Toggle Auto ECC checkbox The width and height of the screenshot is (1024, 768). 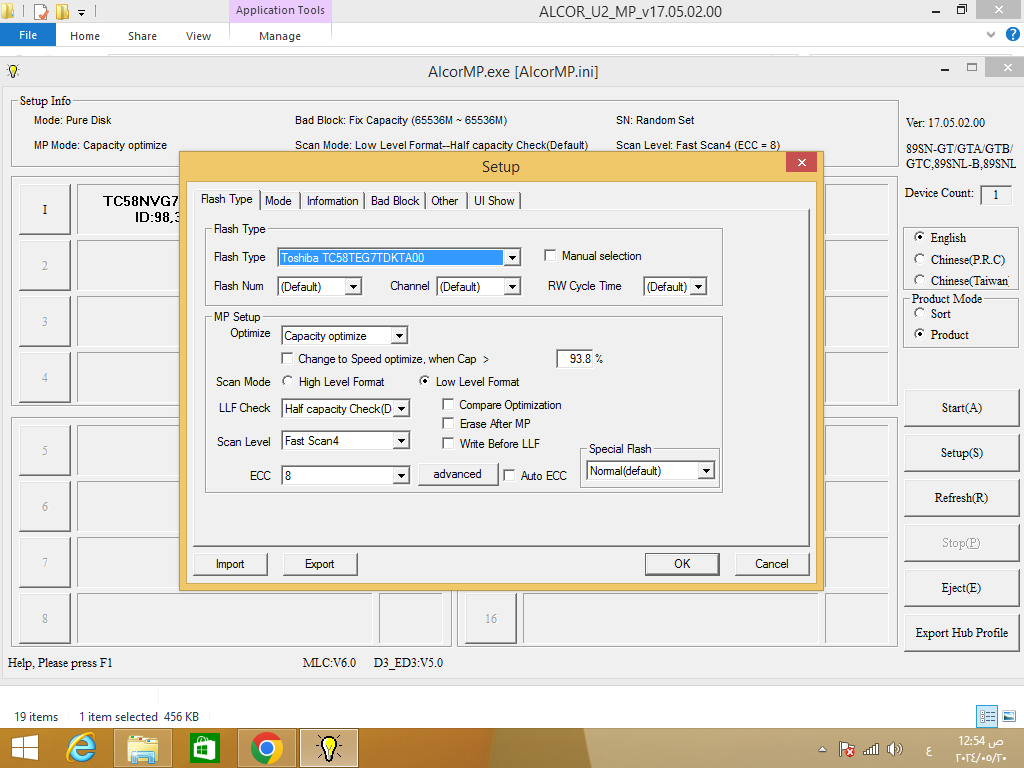[509, 475]
